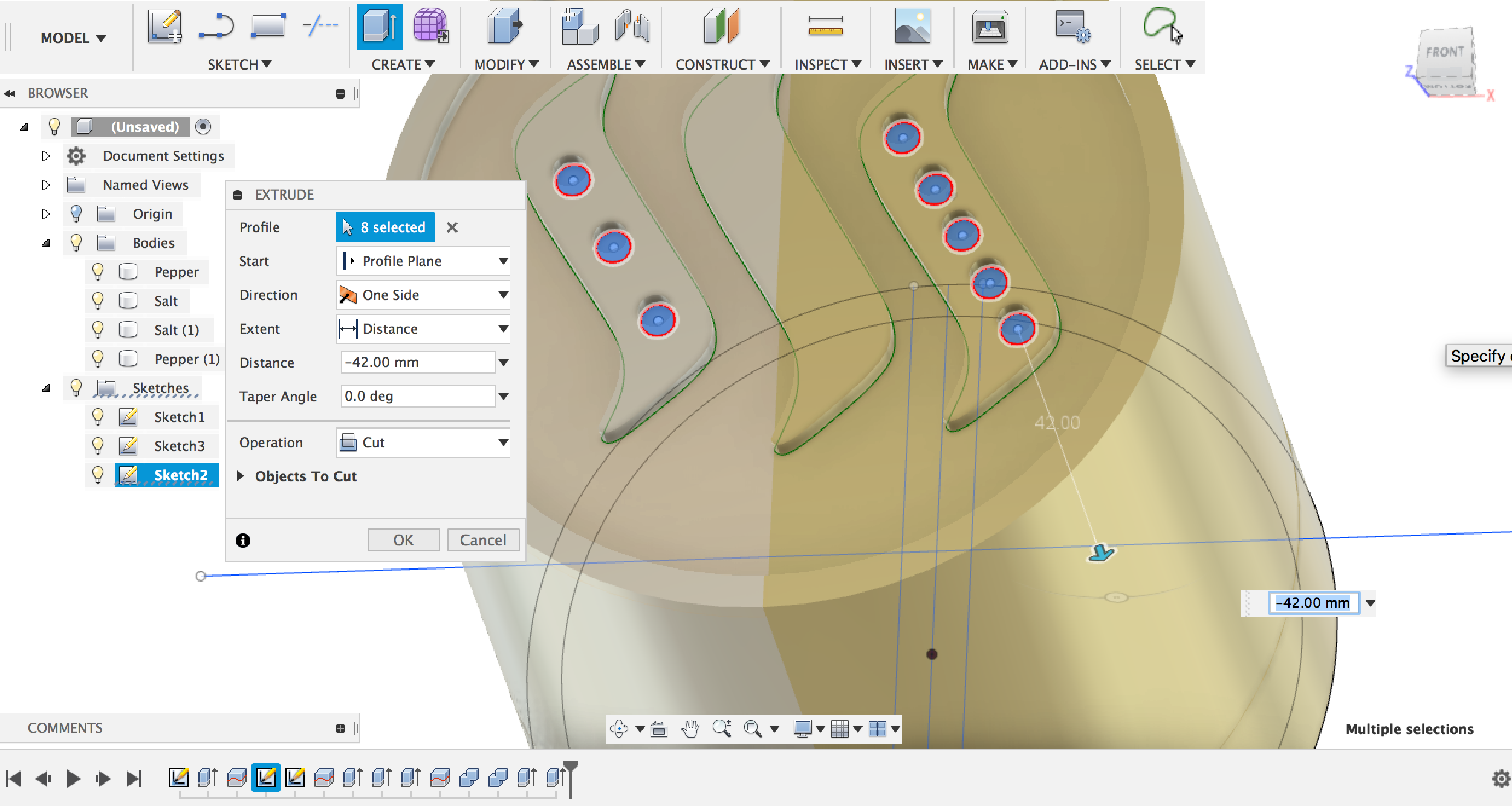Click Cancel in the Extrude dialog
The width and height of the screenshot is (1512, 806).
(483, 540)
